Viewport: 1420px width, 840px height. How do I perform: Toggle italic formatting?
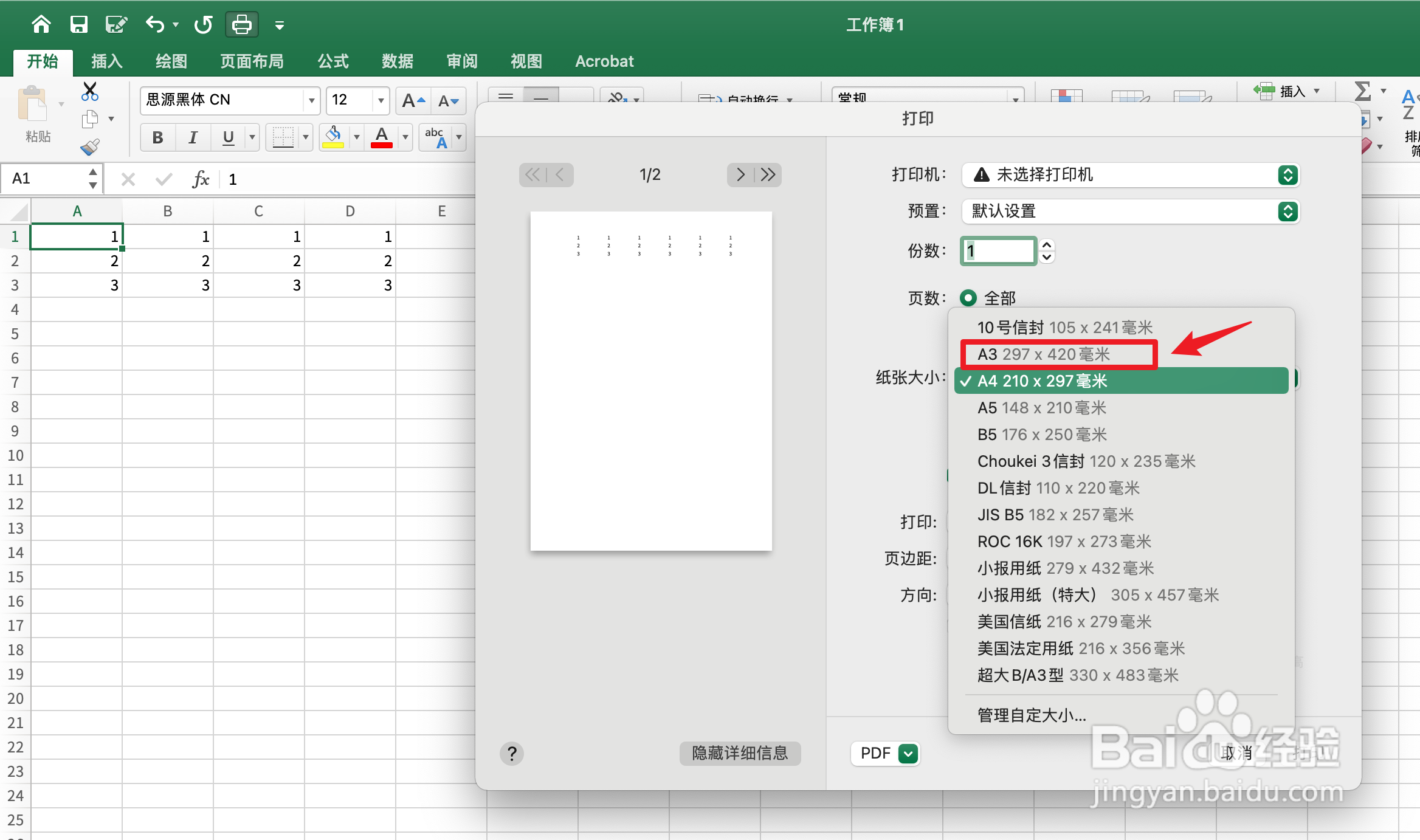click(x=192, y=137)
